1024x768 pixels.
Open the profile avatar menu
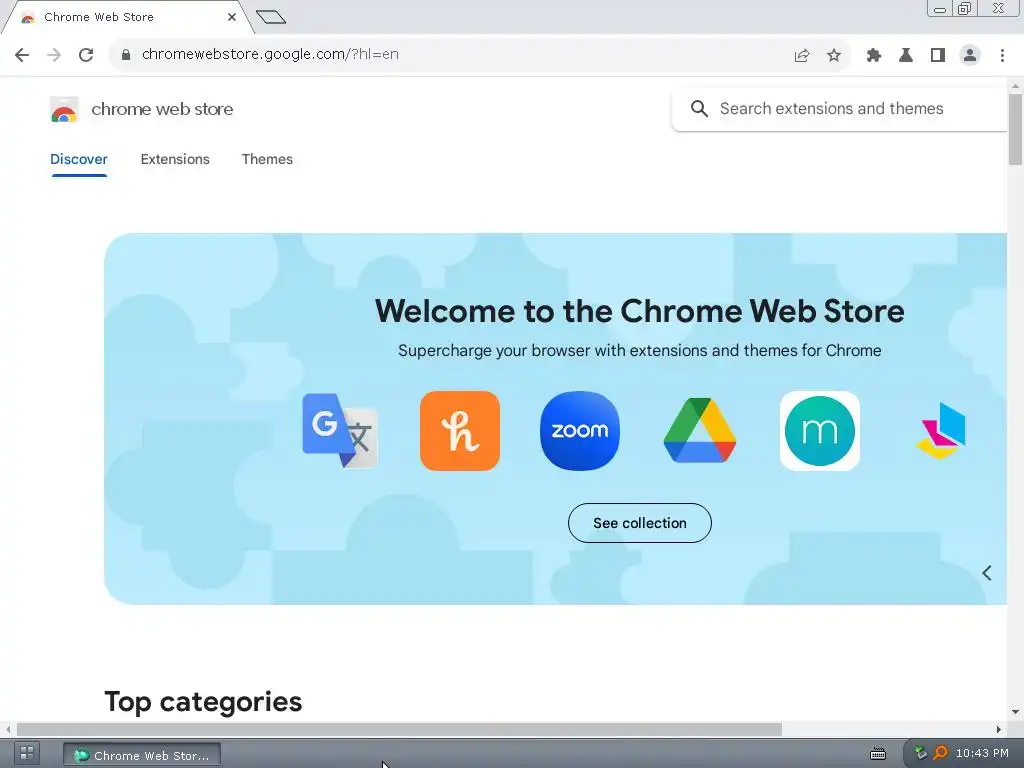point(970,56)
